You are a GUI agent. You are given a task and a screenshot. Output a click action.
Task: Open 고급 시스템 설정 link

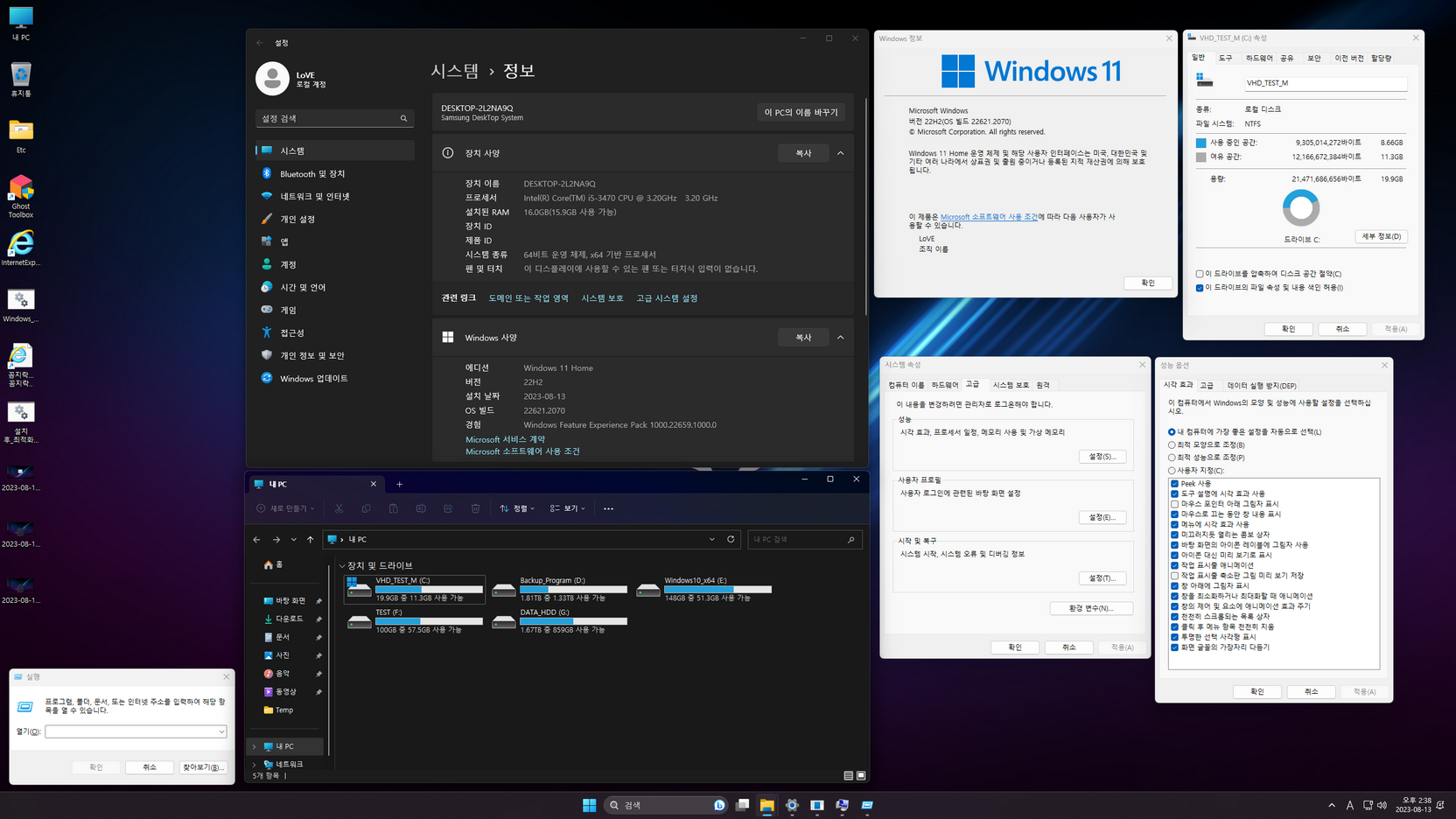click(667, 298)
